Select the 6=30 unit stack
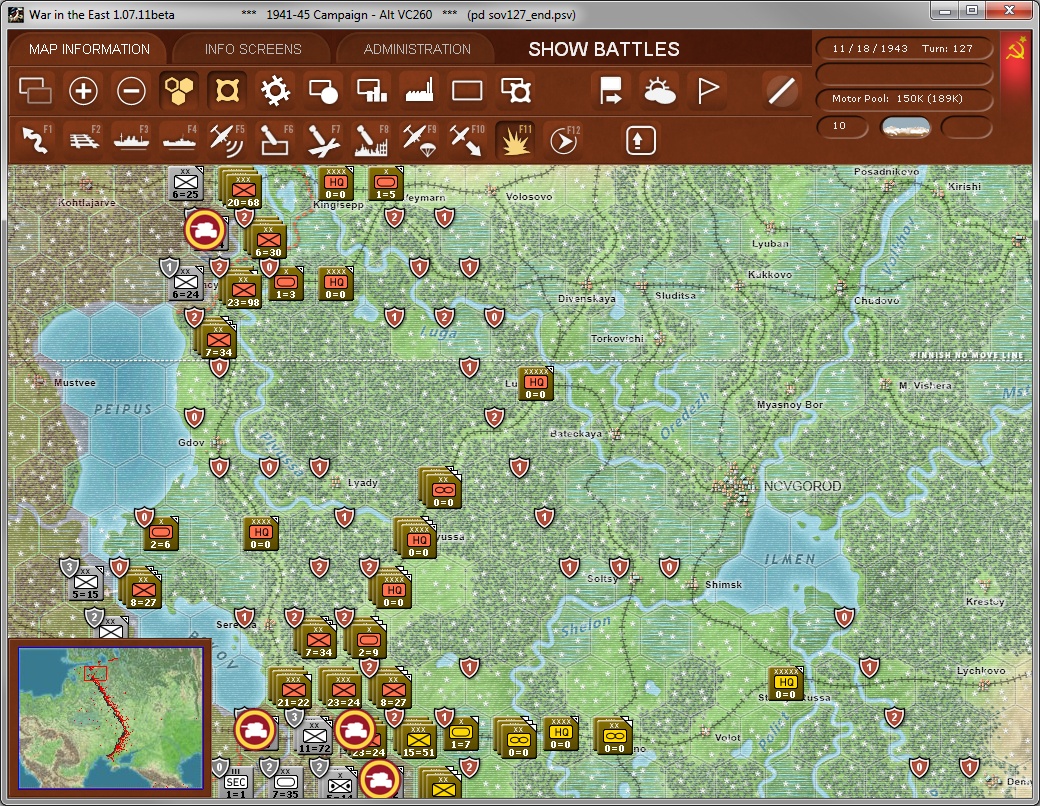1040x806 pixels. [x=268, y=239]
